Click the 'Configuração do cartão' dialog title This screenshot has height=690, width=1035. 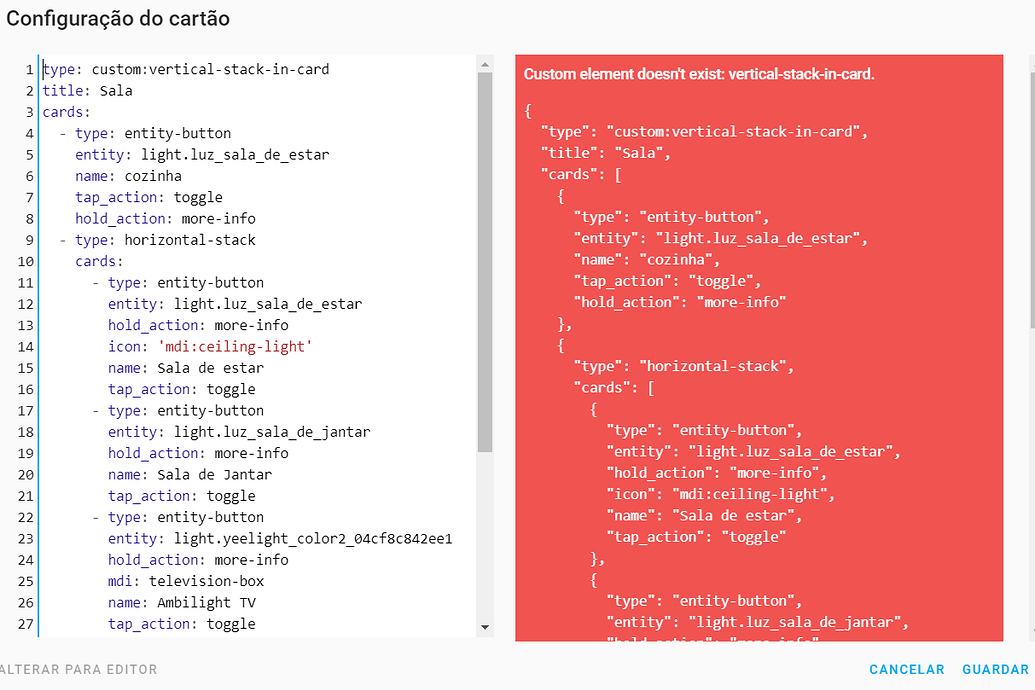click(x=118, y=19)
